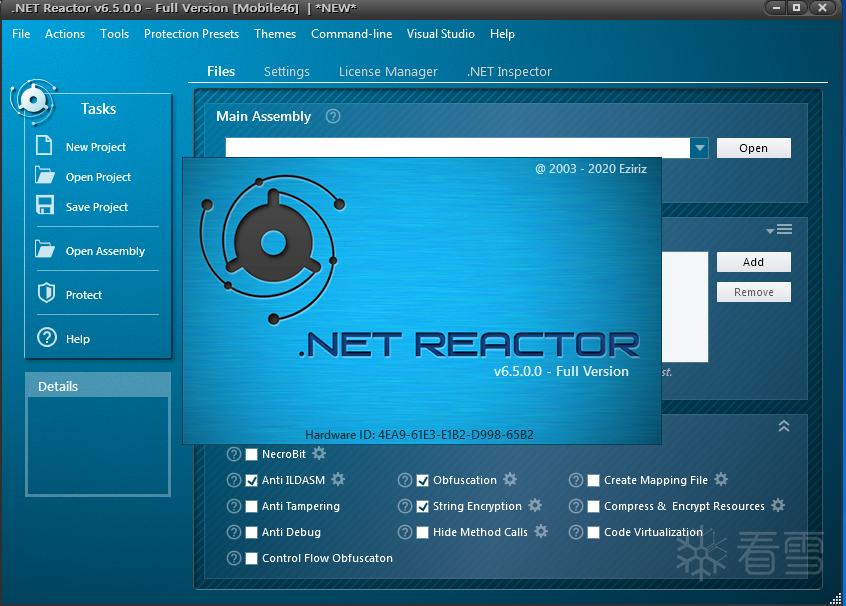The width and height of the screenshot is (846, 606).
Task: Open the additional files list options menu
Action: pyautogui.click(x=779, y=230)
